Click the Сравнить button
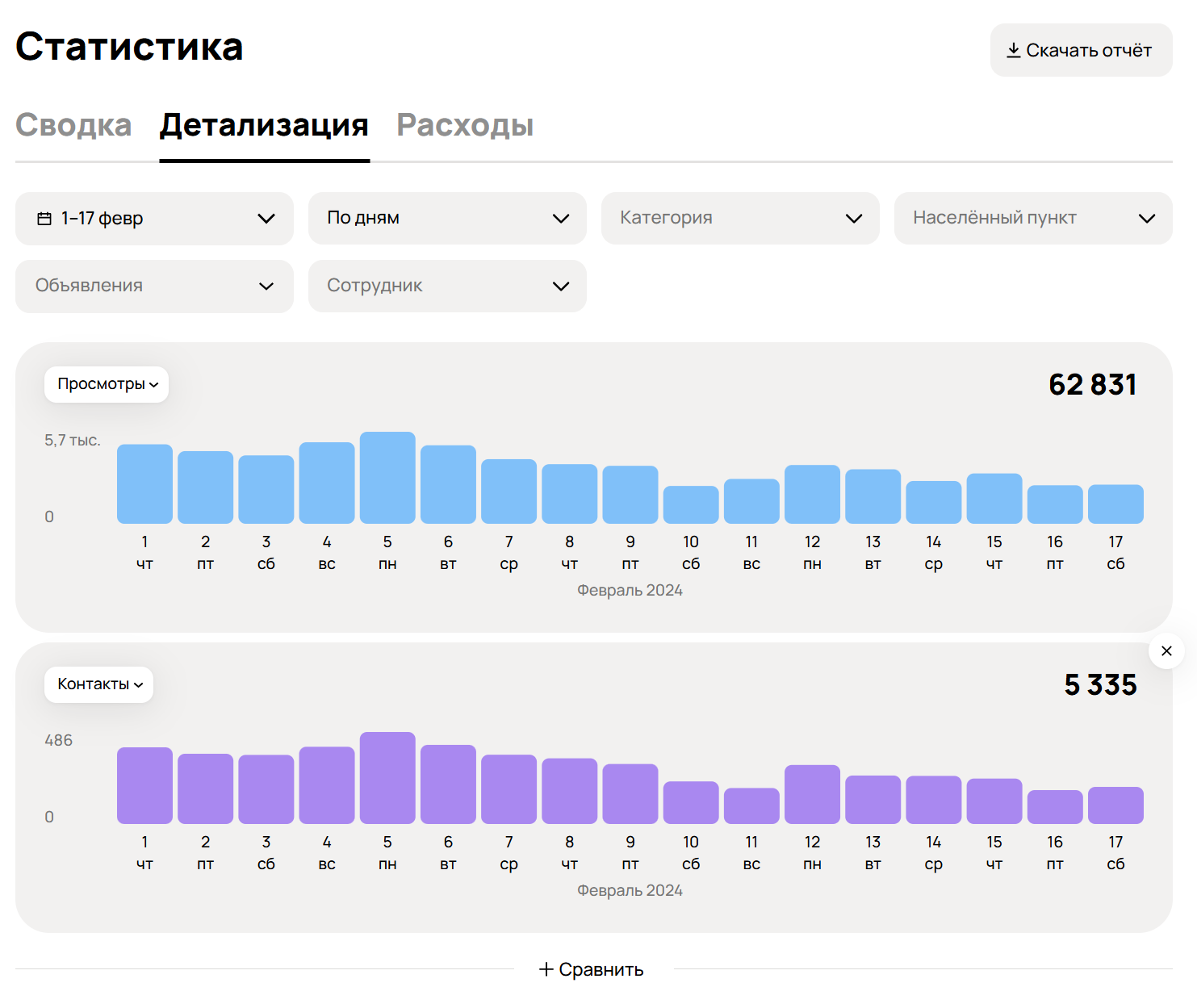Screen dimensions: 1197x1008 (x=592, y=969)
